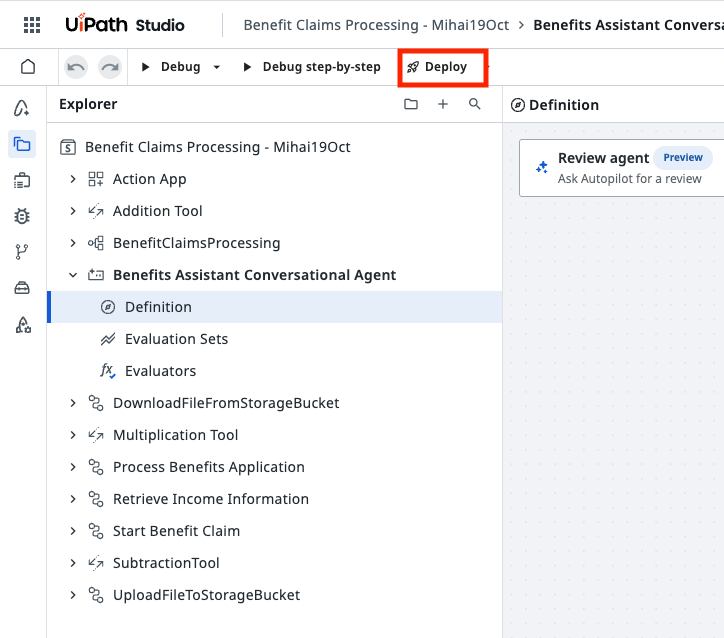Viewport: 724px width, 638px height.
Task: Expand the Start Benefit Claim node
Action: pyautogui.click(x=73, y=531)
